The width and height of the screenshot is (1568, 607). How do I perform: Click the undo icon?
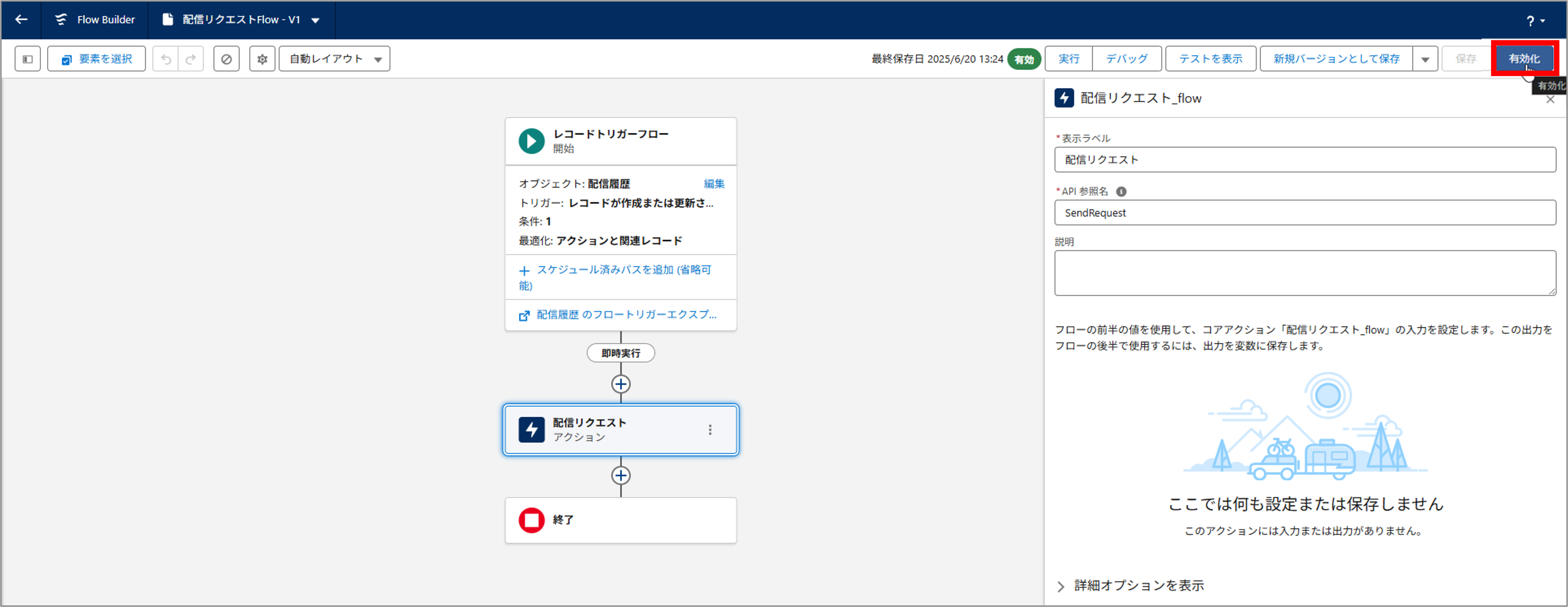click(x=165, y=59)
